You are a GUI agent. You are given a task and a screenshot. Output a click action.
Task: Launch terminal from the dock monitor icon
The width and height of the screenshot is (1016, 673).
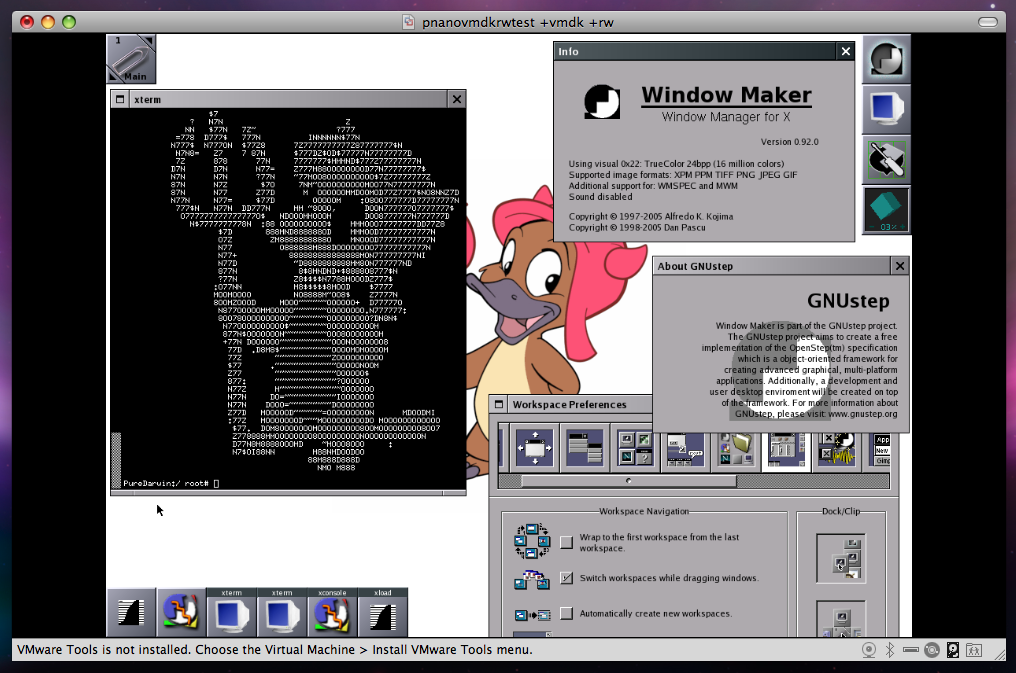coord(886,109)
